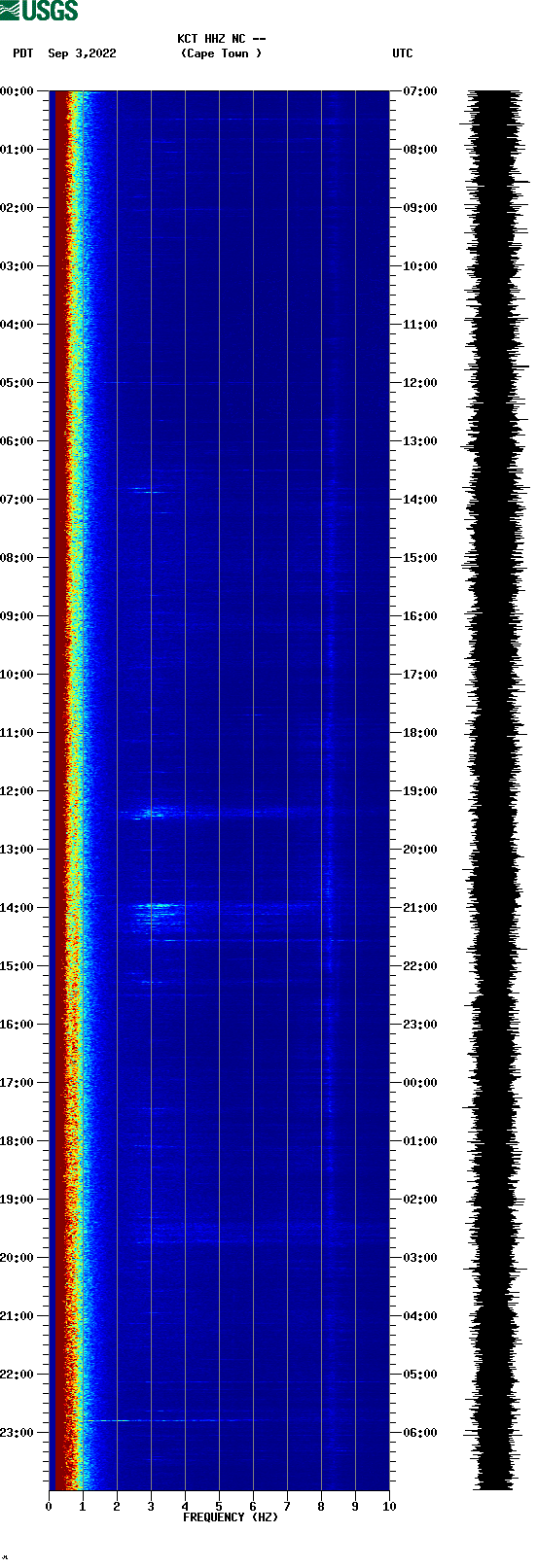Click the UTC 20:00 time label
This screenshot has width=537, height=1568.
click(420, 850)
